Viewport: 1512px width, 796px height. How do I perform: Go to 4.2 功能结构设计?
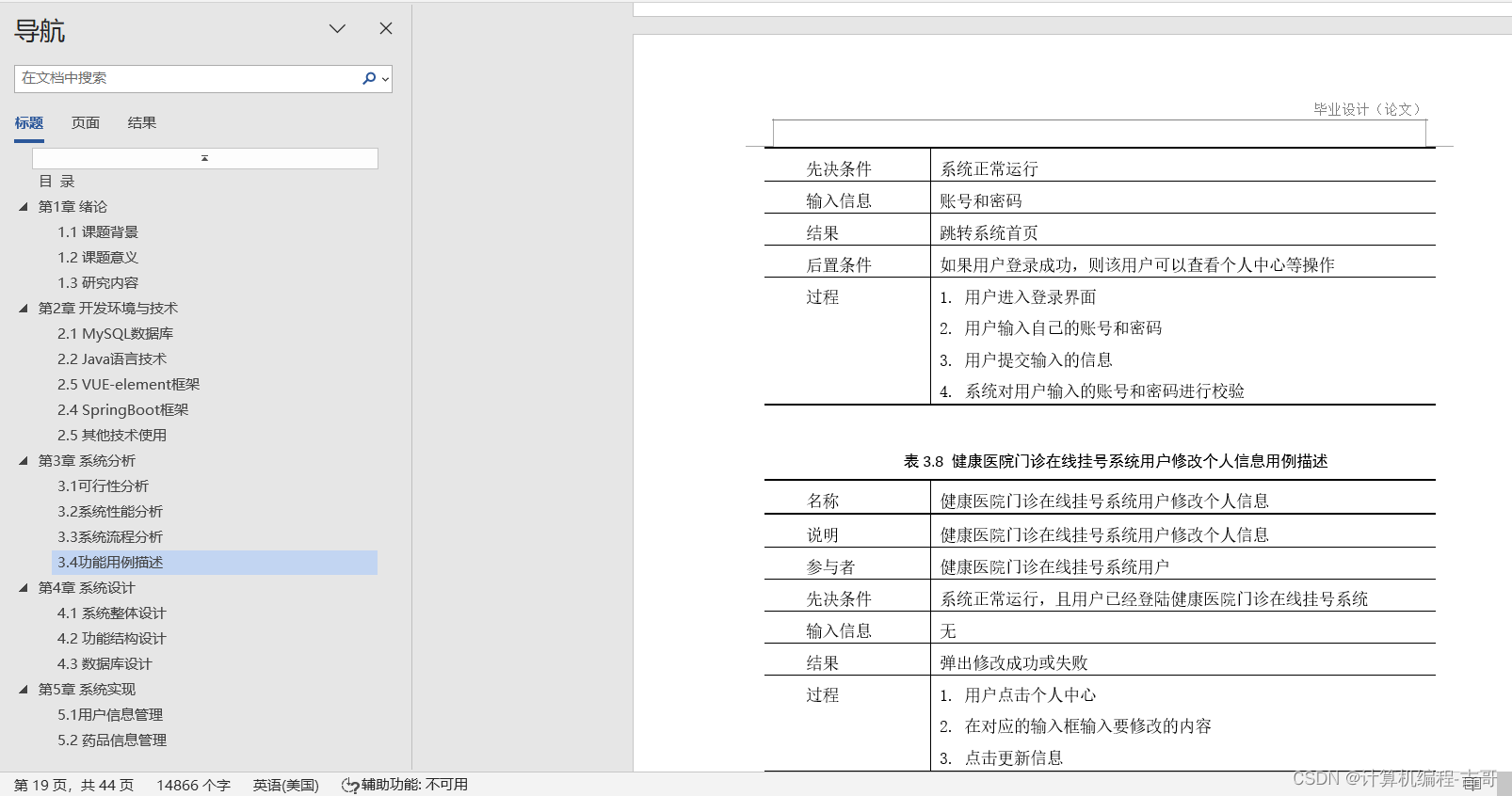[112, 639]
